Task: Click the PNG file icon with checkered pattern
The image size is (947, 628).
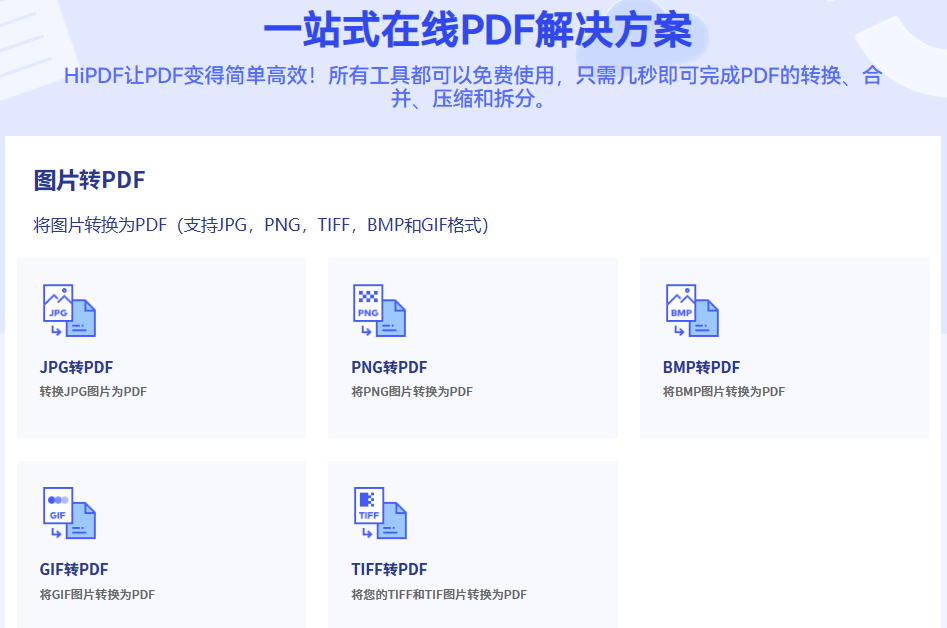Action: tap(379, 311)
